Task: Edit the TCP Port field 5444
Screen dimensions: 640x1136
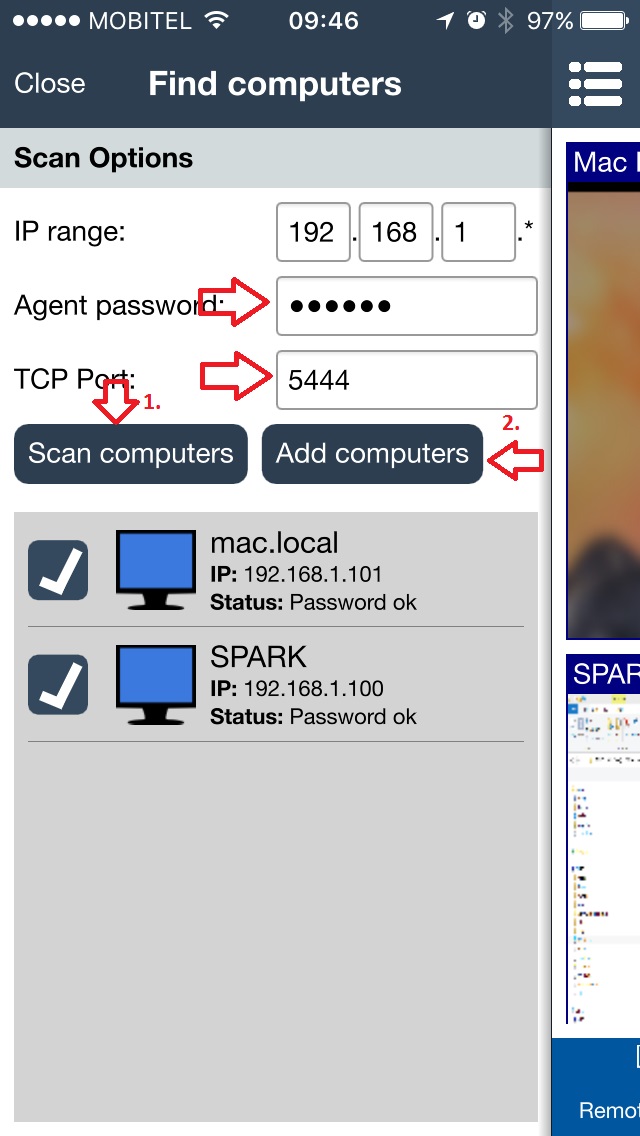Action: [407, 380]
